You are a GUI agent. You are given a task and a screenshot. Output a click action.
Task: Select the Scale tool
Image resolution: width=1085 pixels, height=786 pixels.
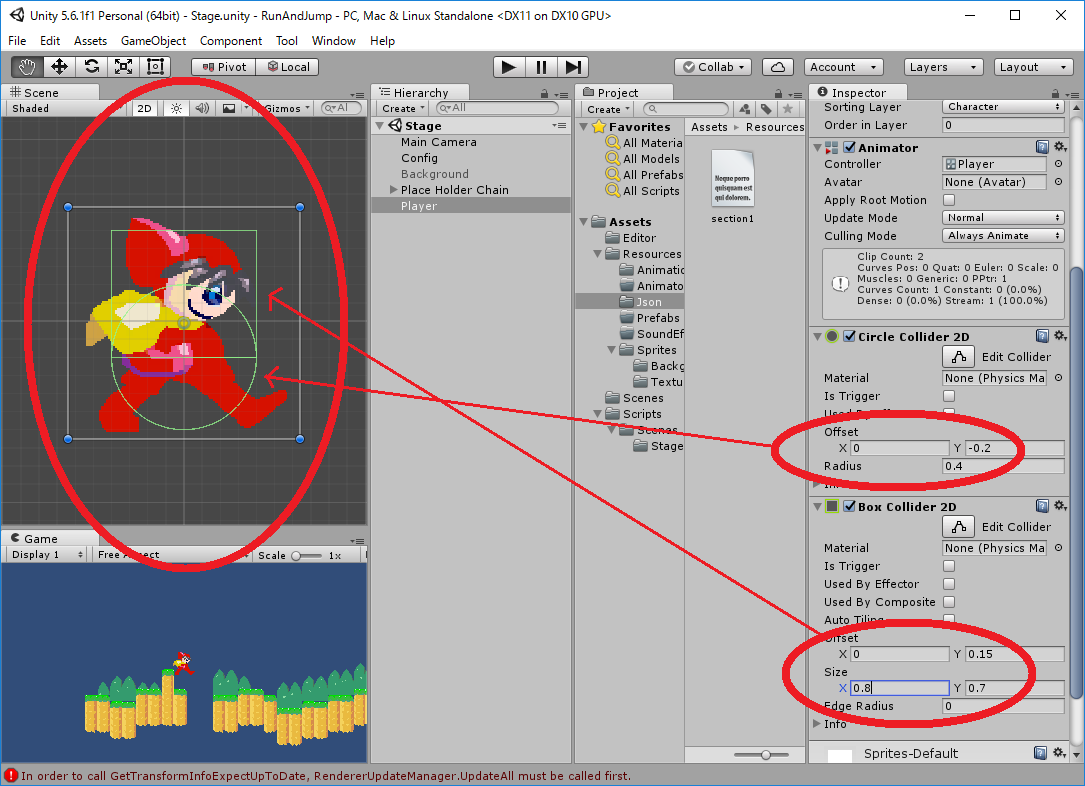click(x=123, y=67)
